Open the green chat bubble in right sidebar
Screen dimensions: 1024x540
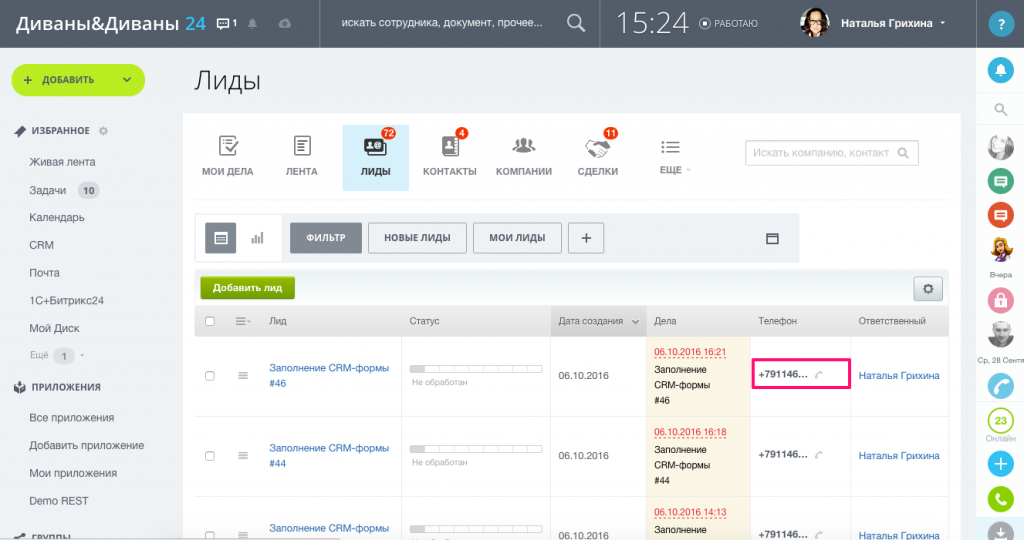pos(1000,181)
